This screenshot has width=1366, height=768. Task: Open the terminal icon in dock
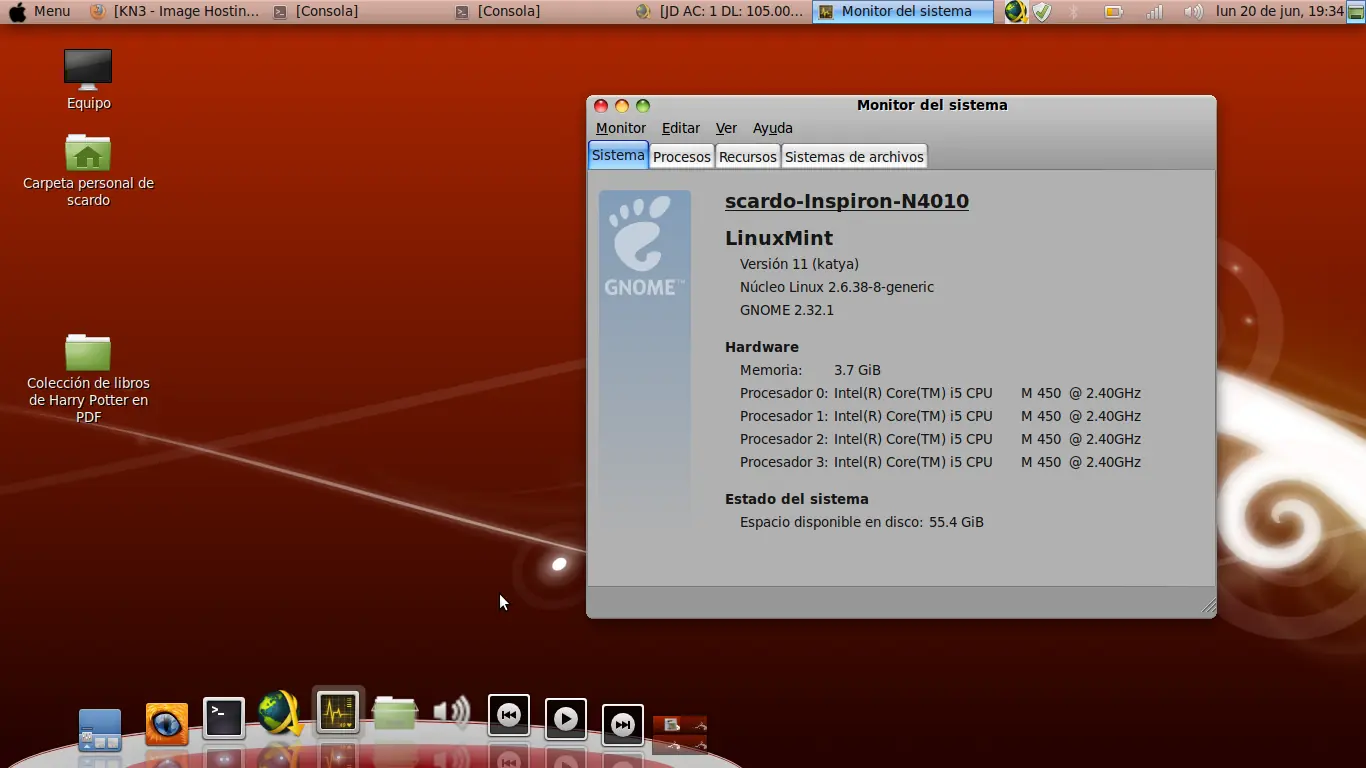[x=224, y=718]
